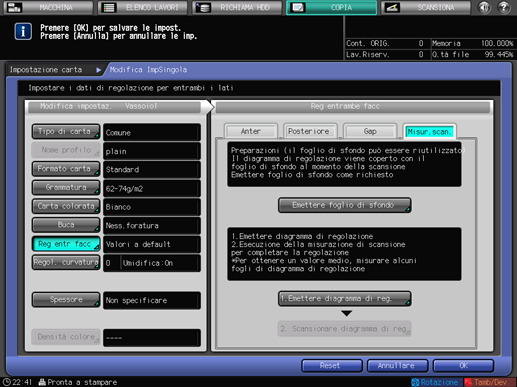The image size is (517, 387).
Task: Click Modifica ImpSingola breadcrumb
Action: pyautogui.click(x=148, y=70)
